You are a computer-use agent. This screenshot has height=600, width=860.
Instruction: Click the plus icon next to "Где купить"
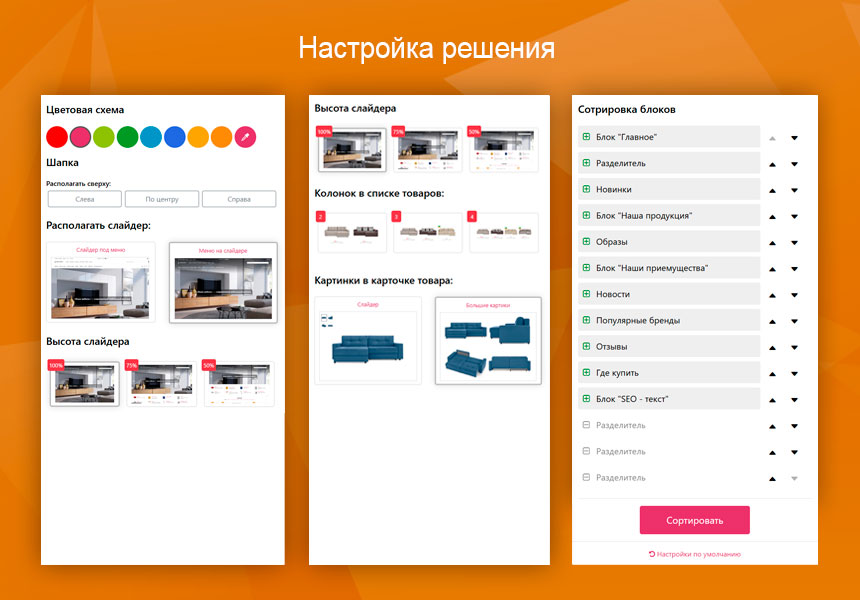pos(585,371)
